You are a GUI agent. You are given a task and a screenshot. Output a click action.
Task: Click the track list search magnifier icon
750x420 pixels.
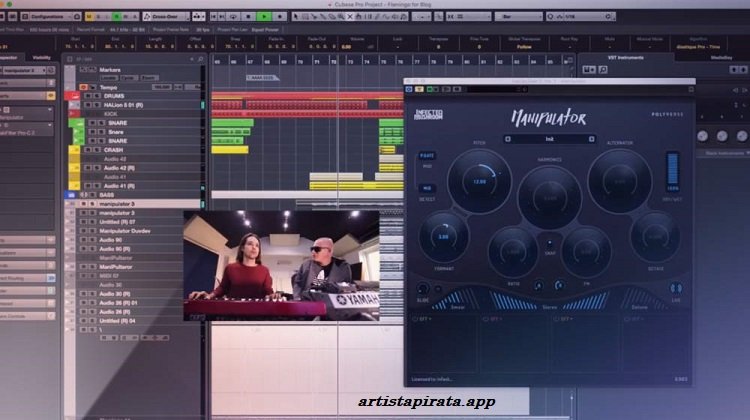pos(201,59)
